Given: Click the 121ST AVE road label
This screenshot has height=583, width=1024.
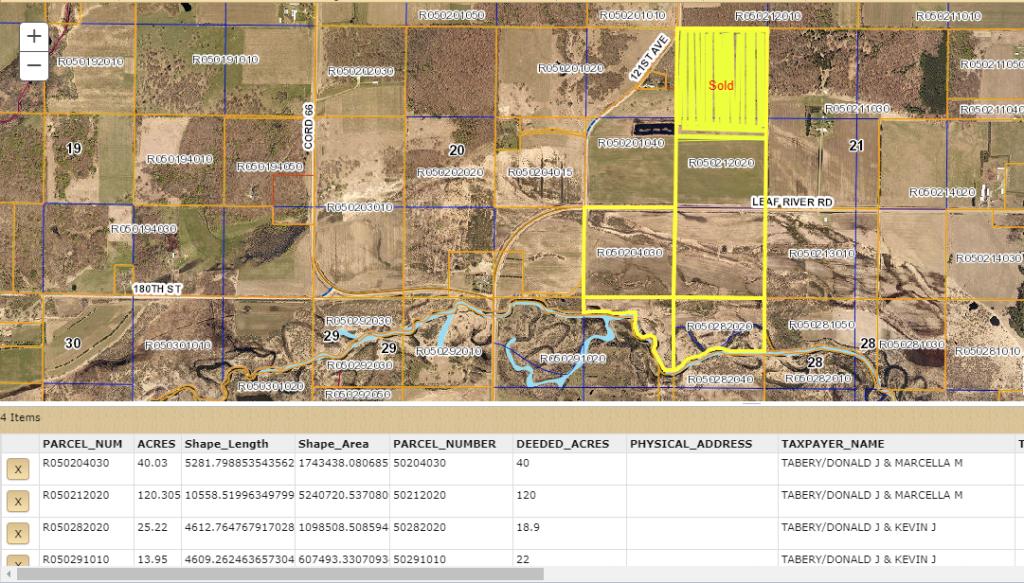Looking at the screenshot, I should 650,58.
